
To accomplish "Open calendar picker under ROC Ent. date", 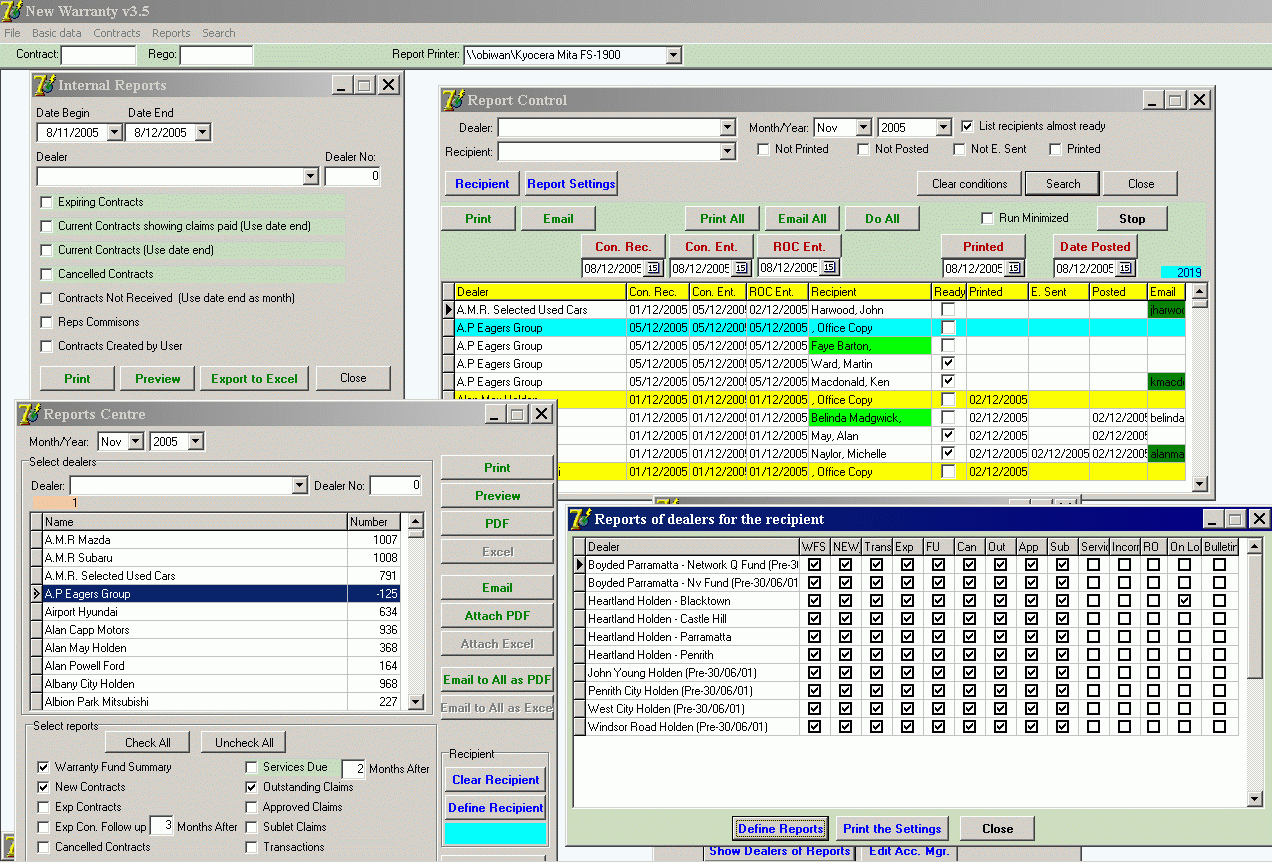I will (828, 268).
